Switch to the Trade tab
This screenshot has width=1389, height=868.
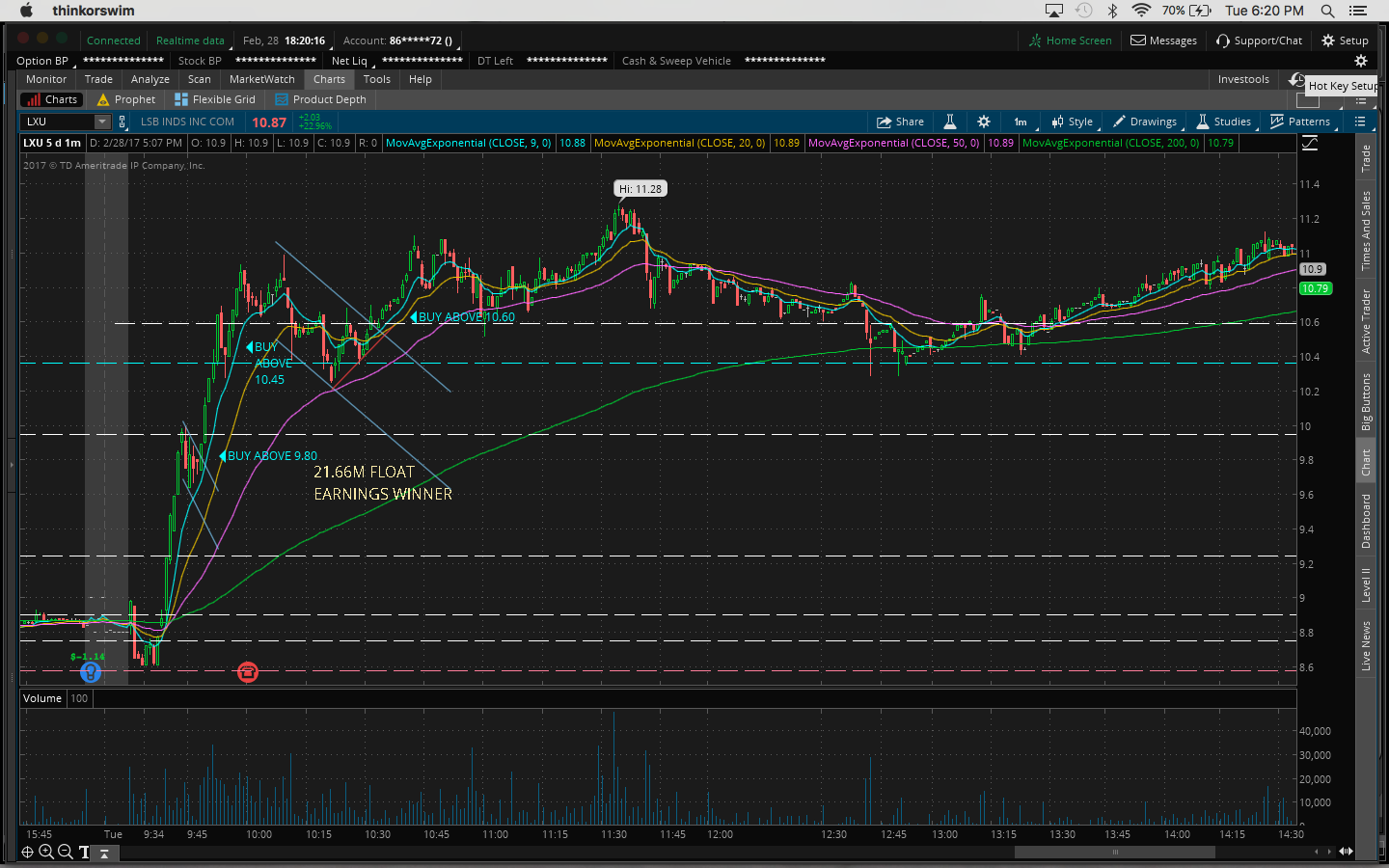(x=98, y=79)
